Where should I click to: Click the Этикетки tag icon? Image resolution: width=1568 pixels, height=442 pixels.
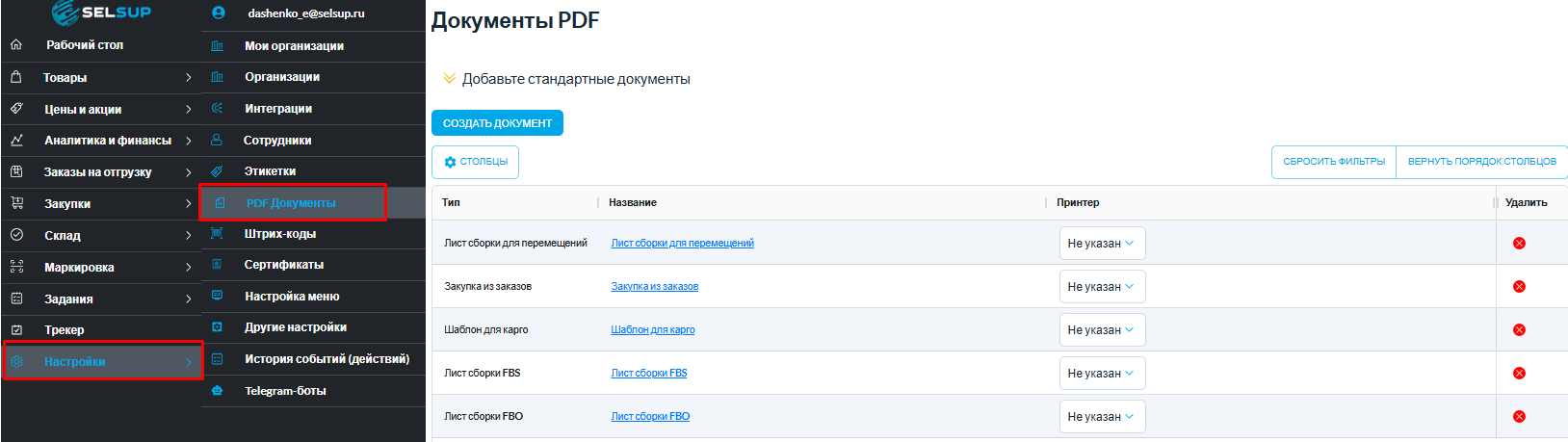[218, 171]
